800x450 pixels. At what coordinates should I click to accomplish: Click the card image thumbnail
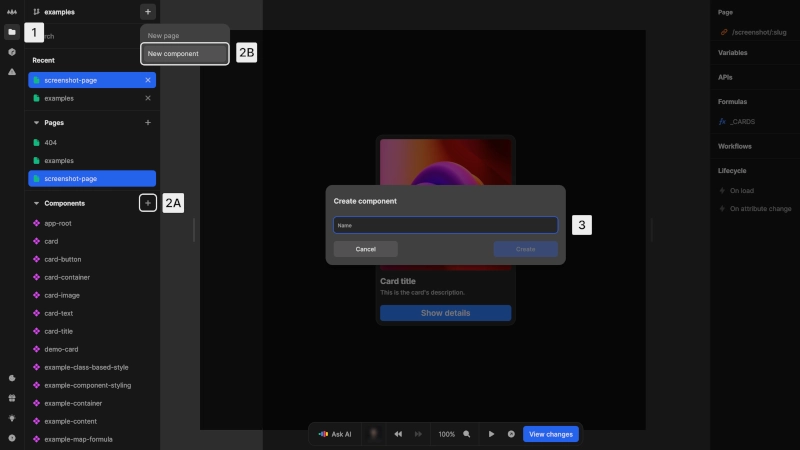tap(445, 162)
